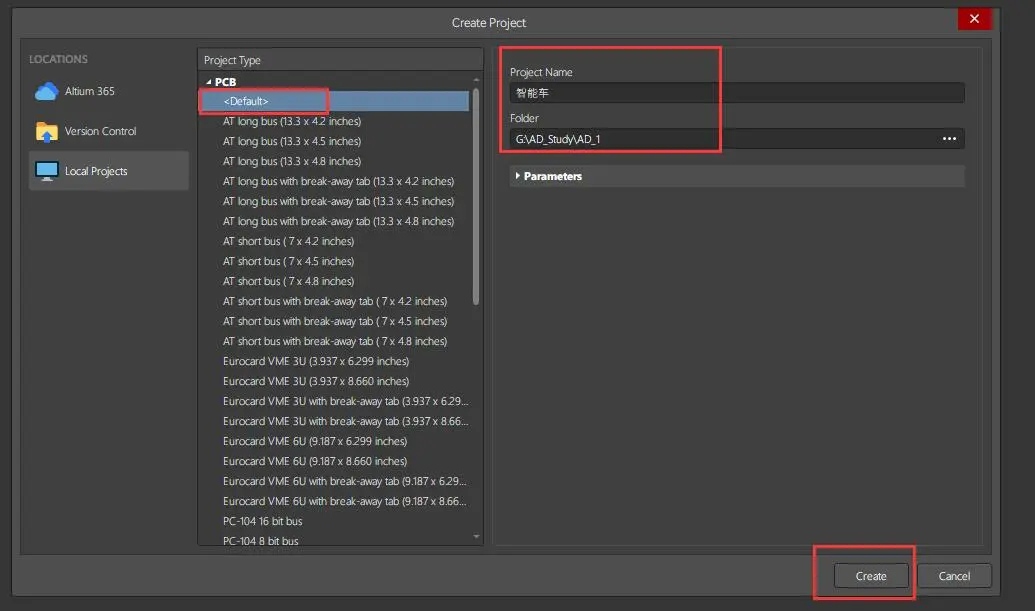Image resolution: width=1035 pixels, height=611 pixels.
Task: Click the Cancel button
Action: [954, 576]
